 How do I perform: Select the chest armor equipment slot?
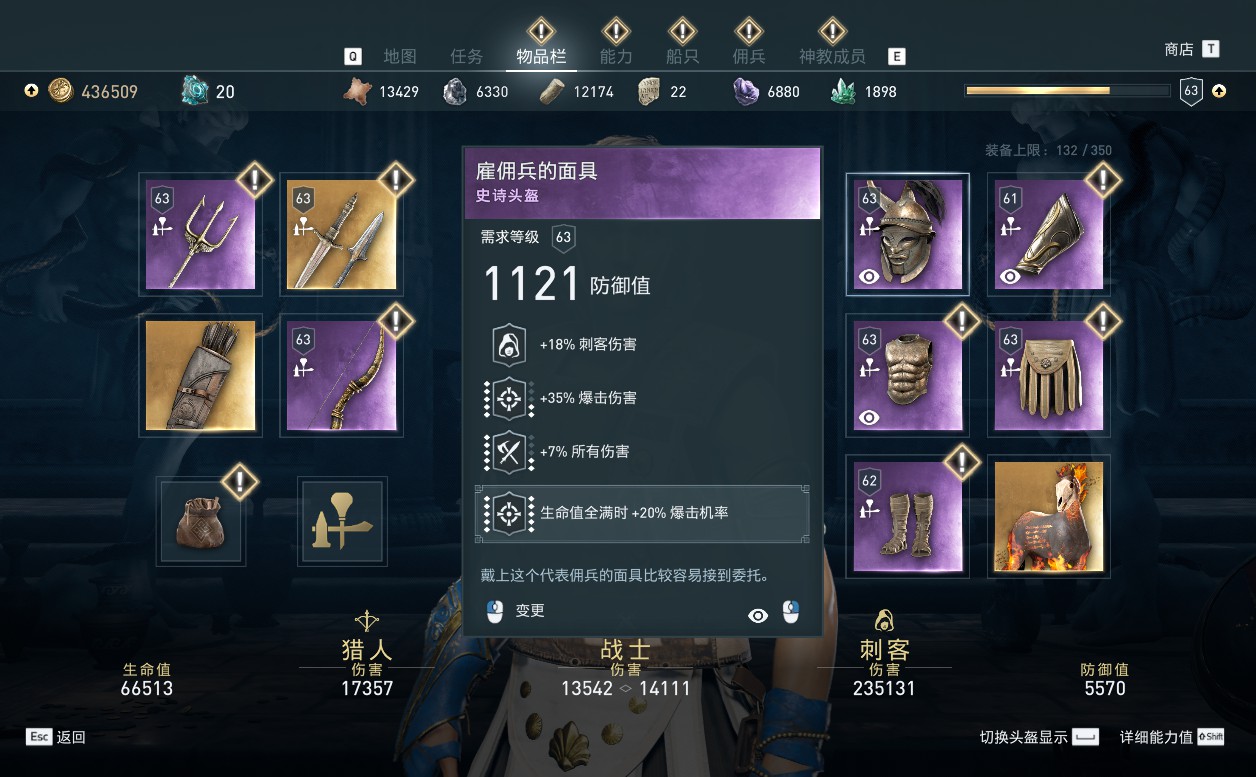click(908, 375)
